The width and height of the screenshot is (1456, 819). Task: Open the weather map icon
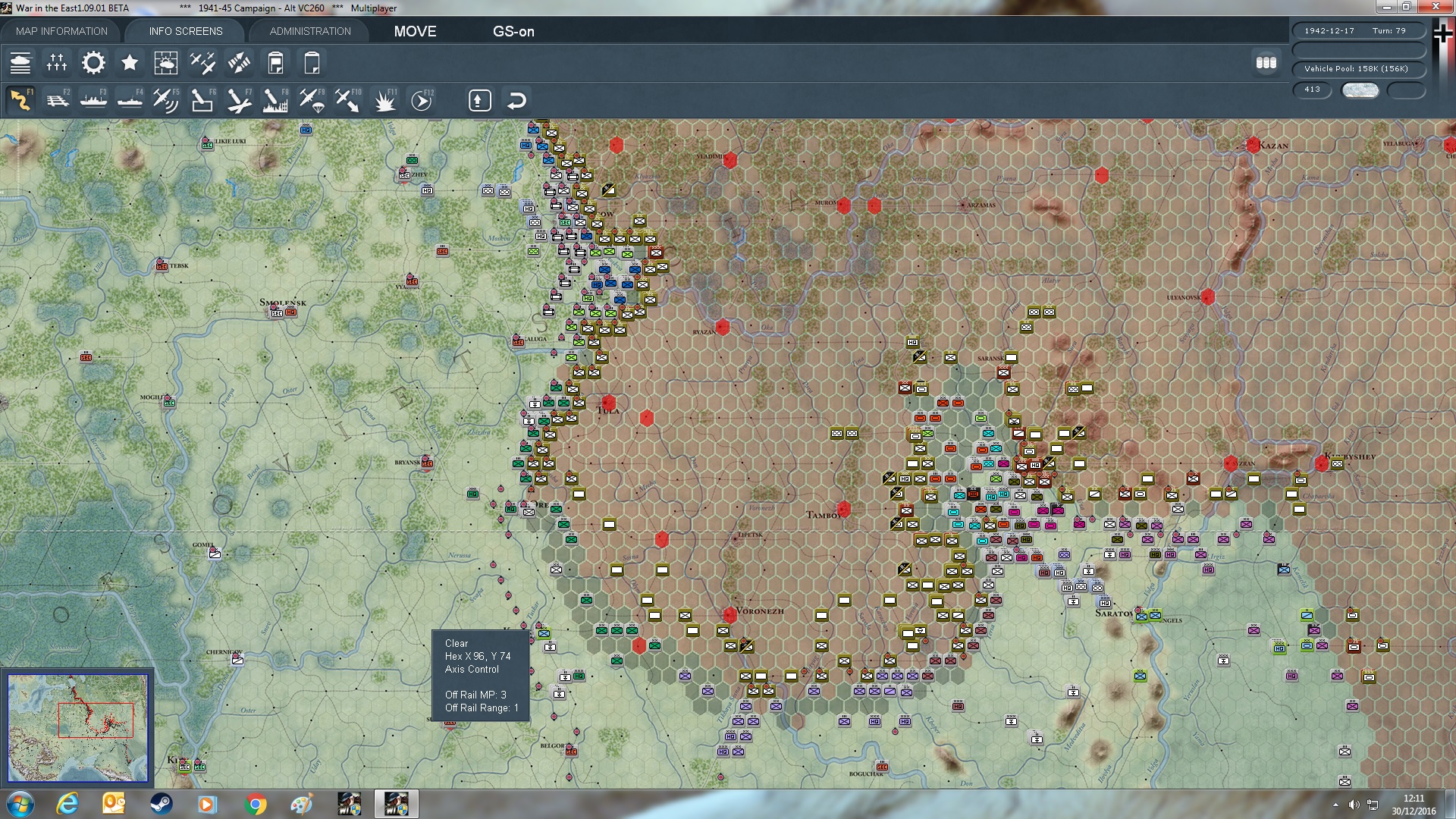165,63
